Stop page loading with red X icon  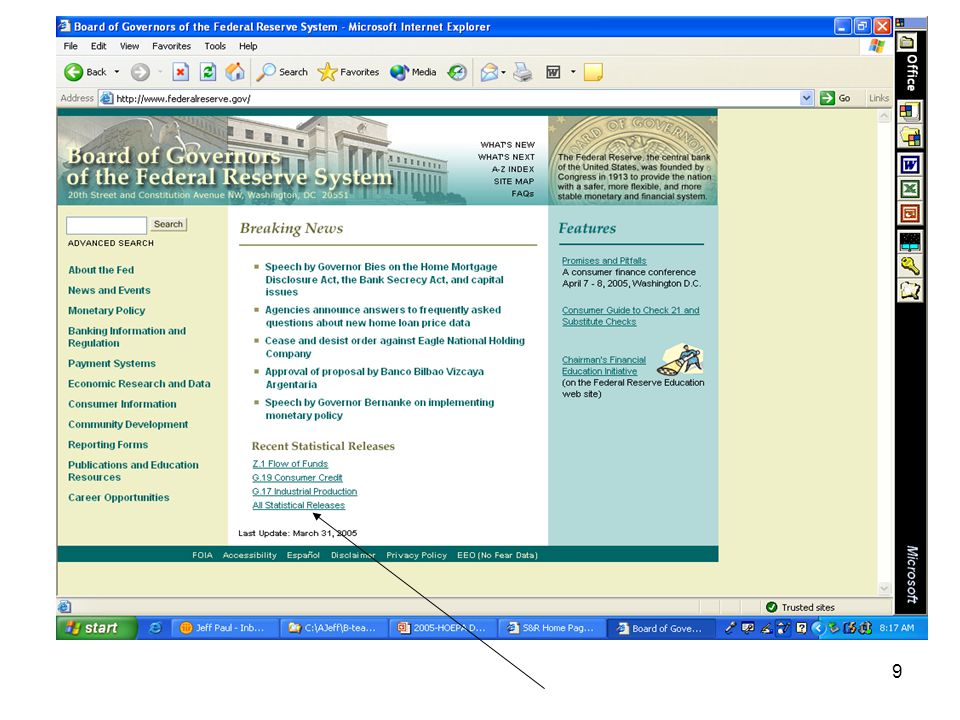180,72
